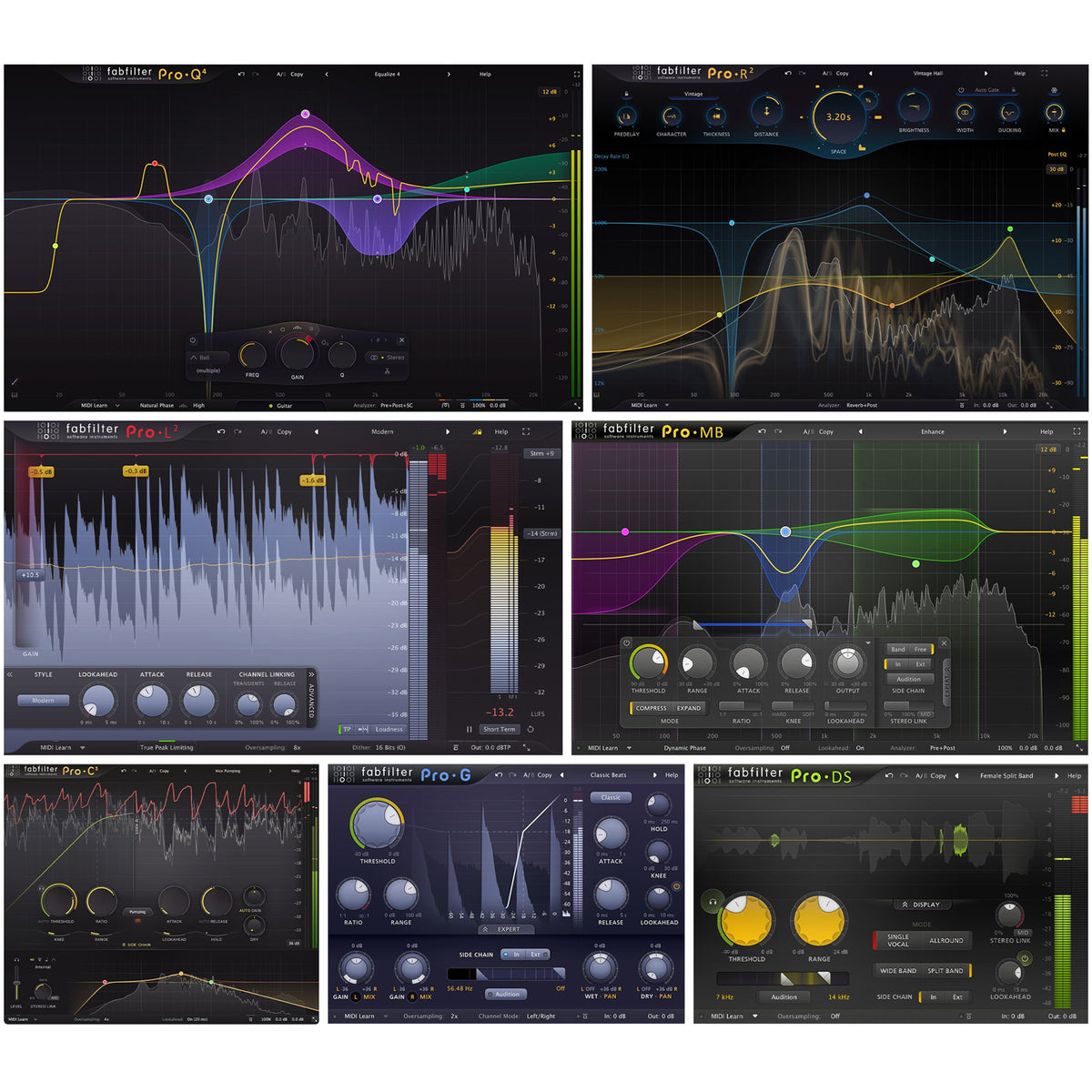This screenshot has height=1092, width=1092.
Task: Toggle full screen in Pro-MB window
Action: click(x=1078, y=431)
